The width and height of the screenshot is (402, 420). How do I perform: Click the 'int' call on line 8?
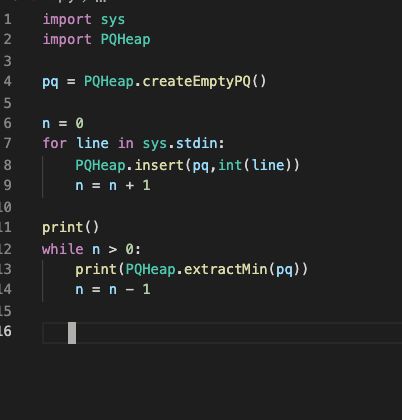(230, 165)
